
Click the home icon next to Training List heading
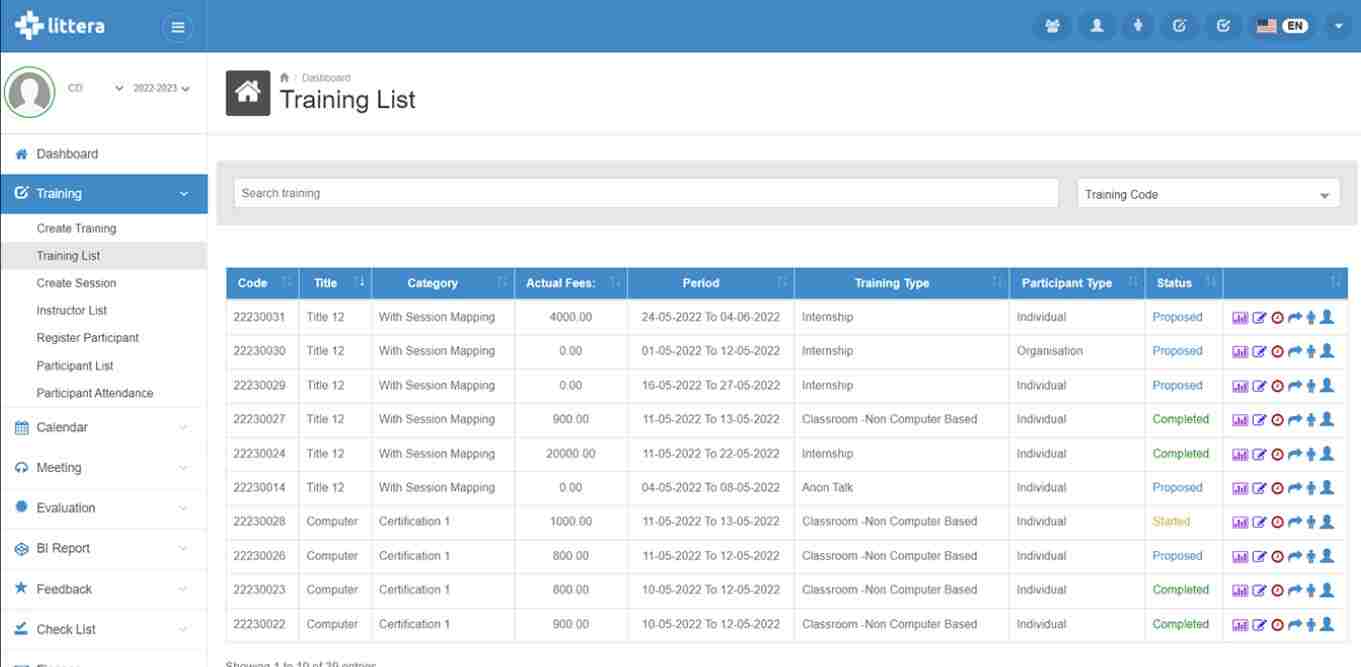pyautogui.click(x=248, y=93)
